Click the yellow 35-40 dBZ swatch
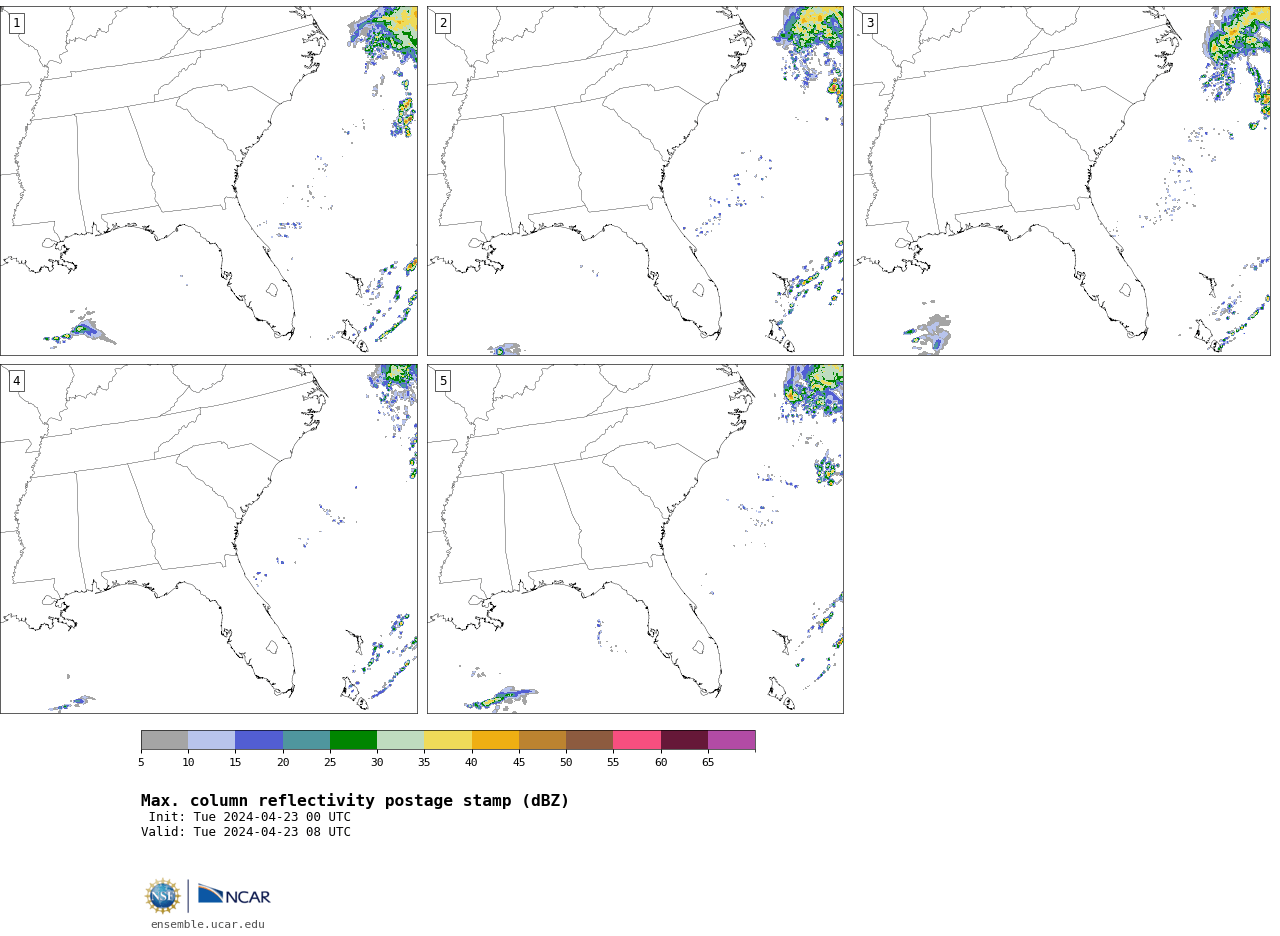 448,740
